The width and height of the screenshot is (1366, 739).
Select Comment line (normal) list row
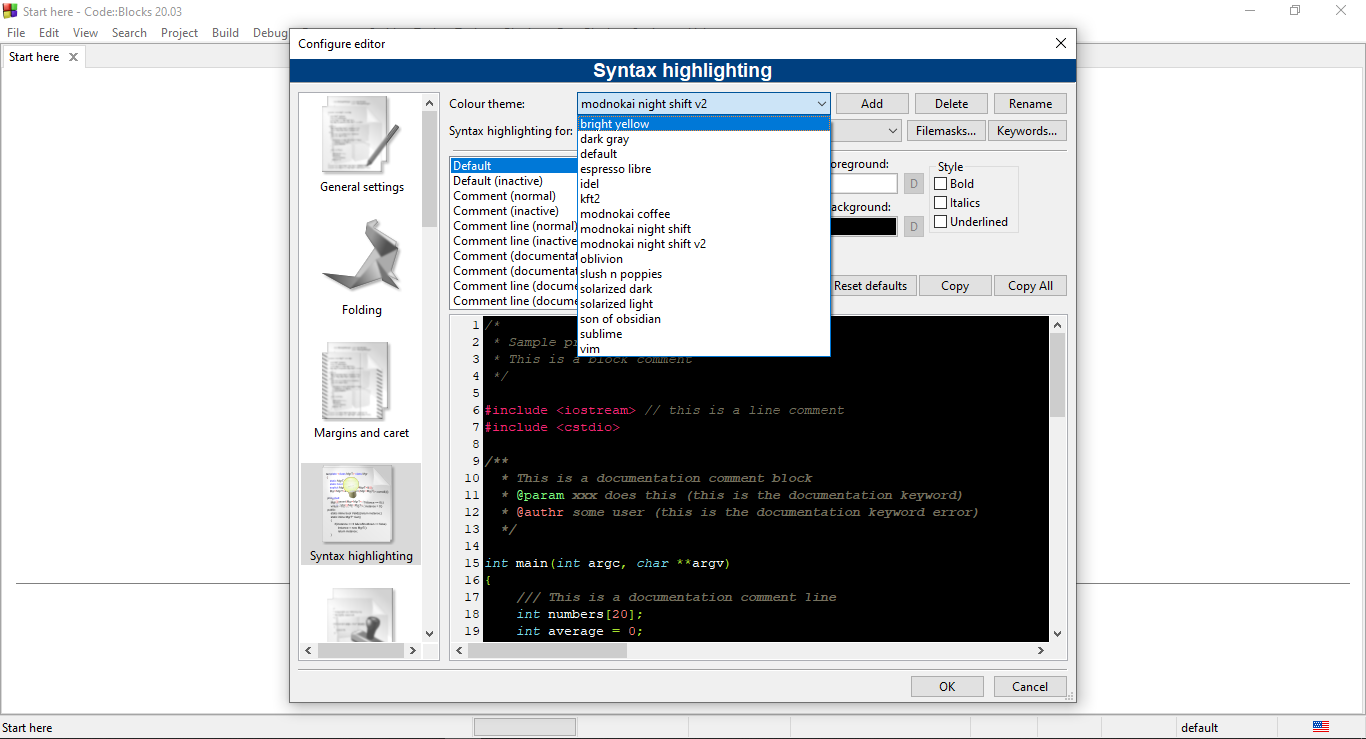[514, 226]
